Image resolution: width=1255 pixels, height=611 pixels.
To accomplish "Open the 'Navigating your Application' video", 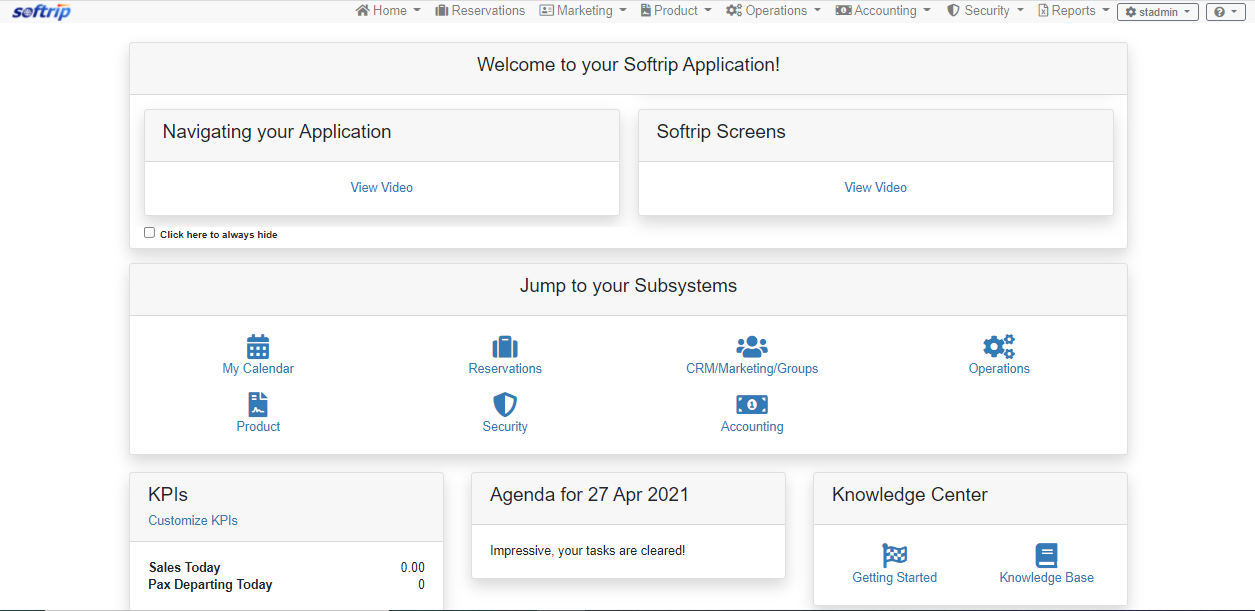I will 381,187.
